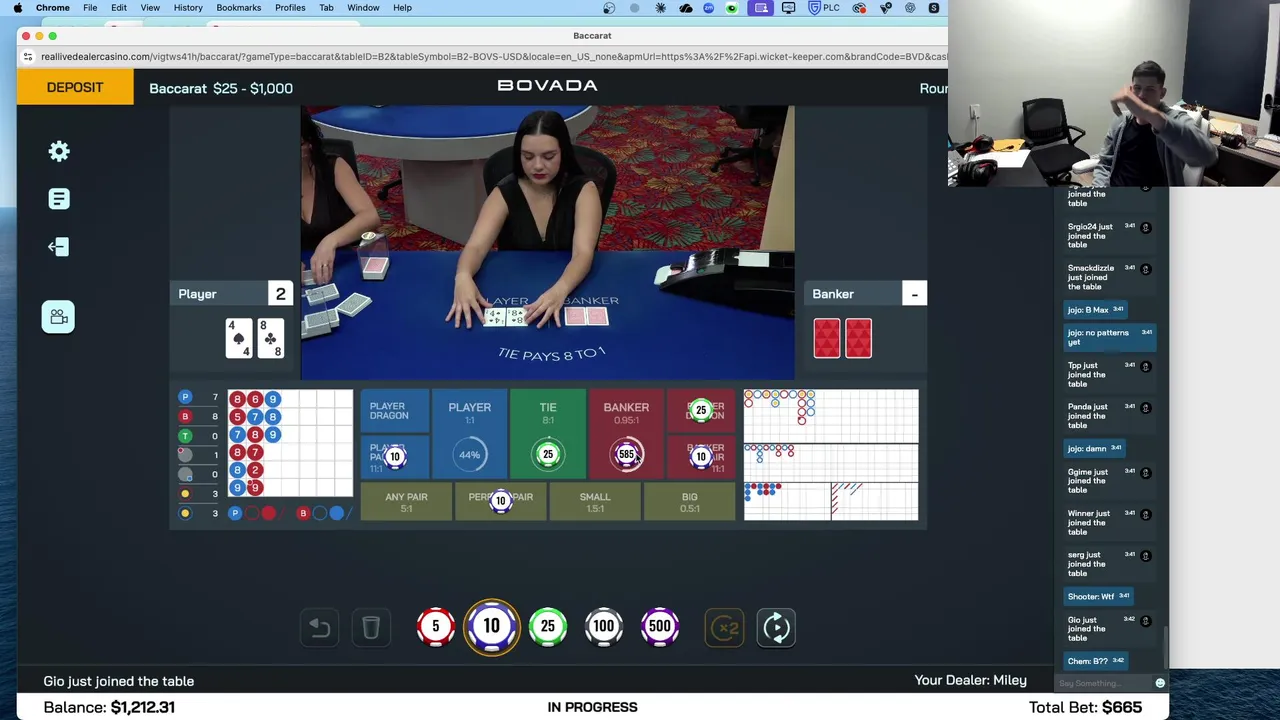1280x720 pixels.
Task: Open the Chrome menu
Action: click(52, 8)
